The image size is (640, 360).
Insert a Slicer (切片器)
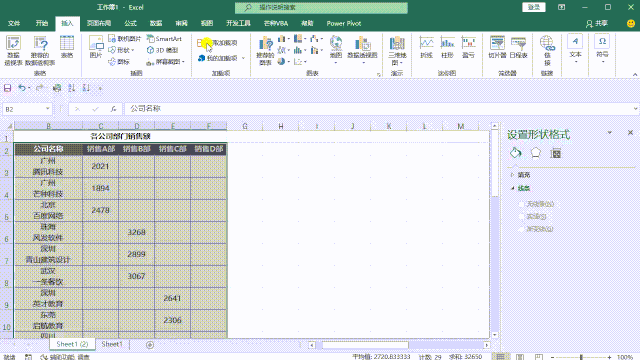point(497,47)
